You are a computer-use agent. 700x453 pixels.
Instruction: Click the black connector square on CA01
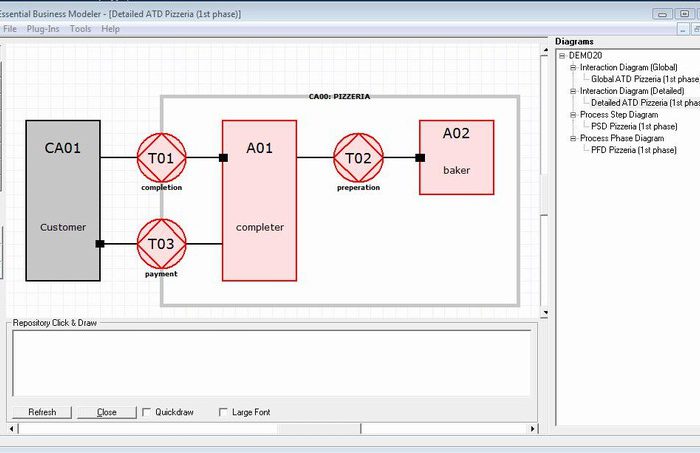(x=100, y=243)
